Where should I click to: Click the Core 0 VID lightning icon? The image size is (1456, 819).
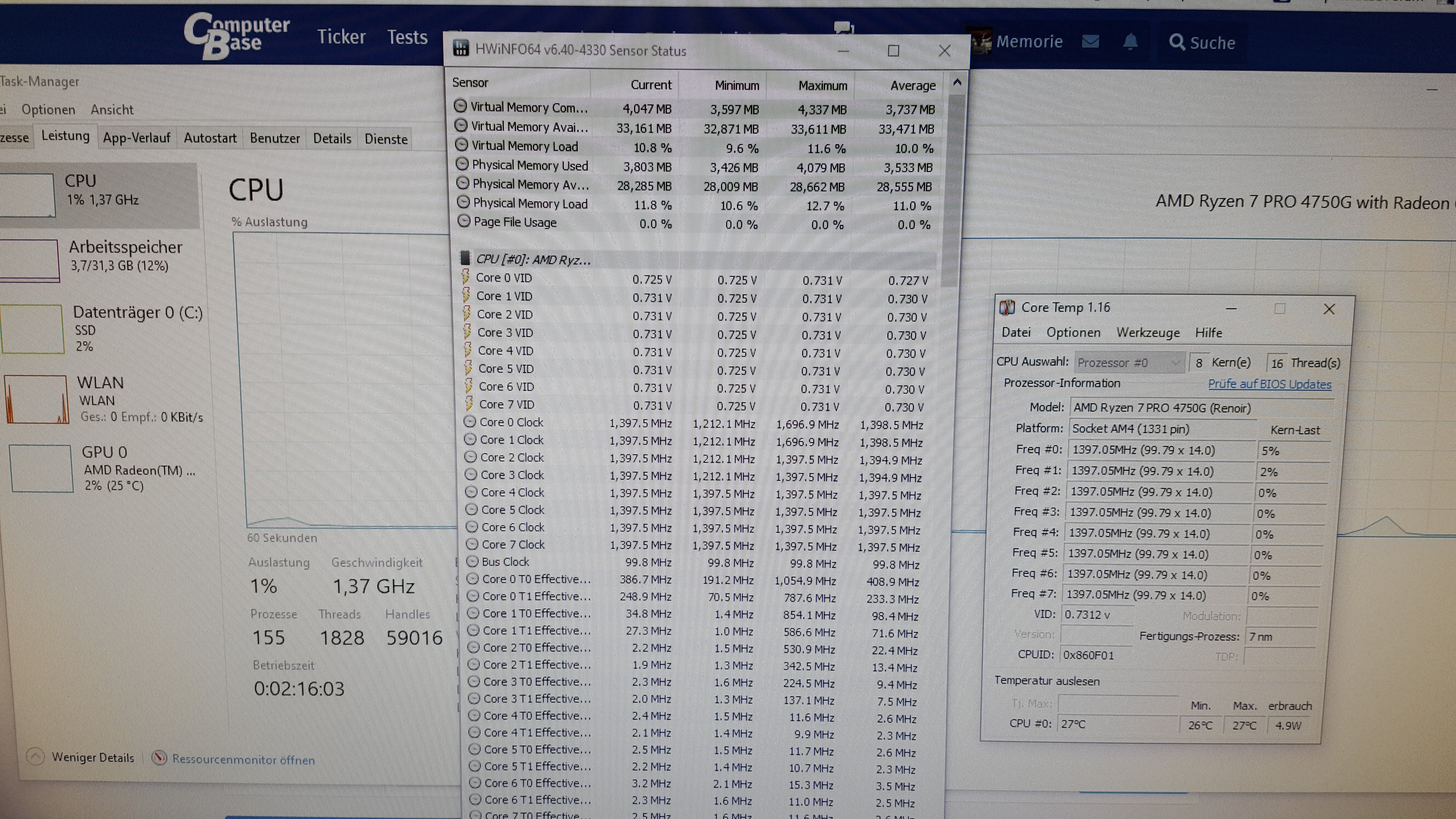click(466, 277)
